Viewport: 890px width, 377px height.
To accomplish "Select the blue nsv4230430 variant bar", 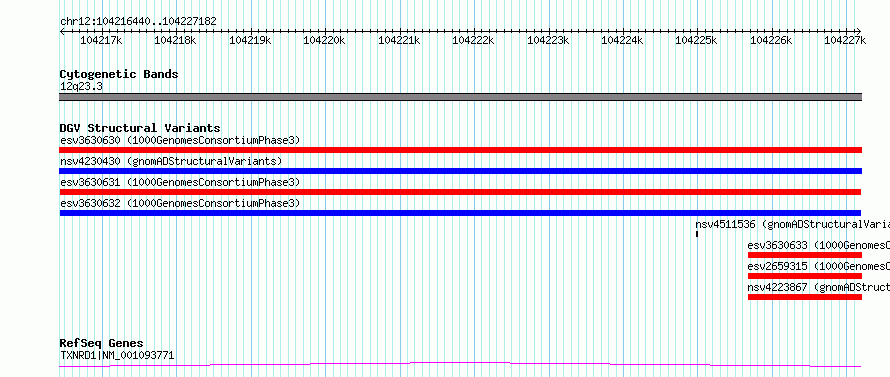I will click(x=460, y=171).
